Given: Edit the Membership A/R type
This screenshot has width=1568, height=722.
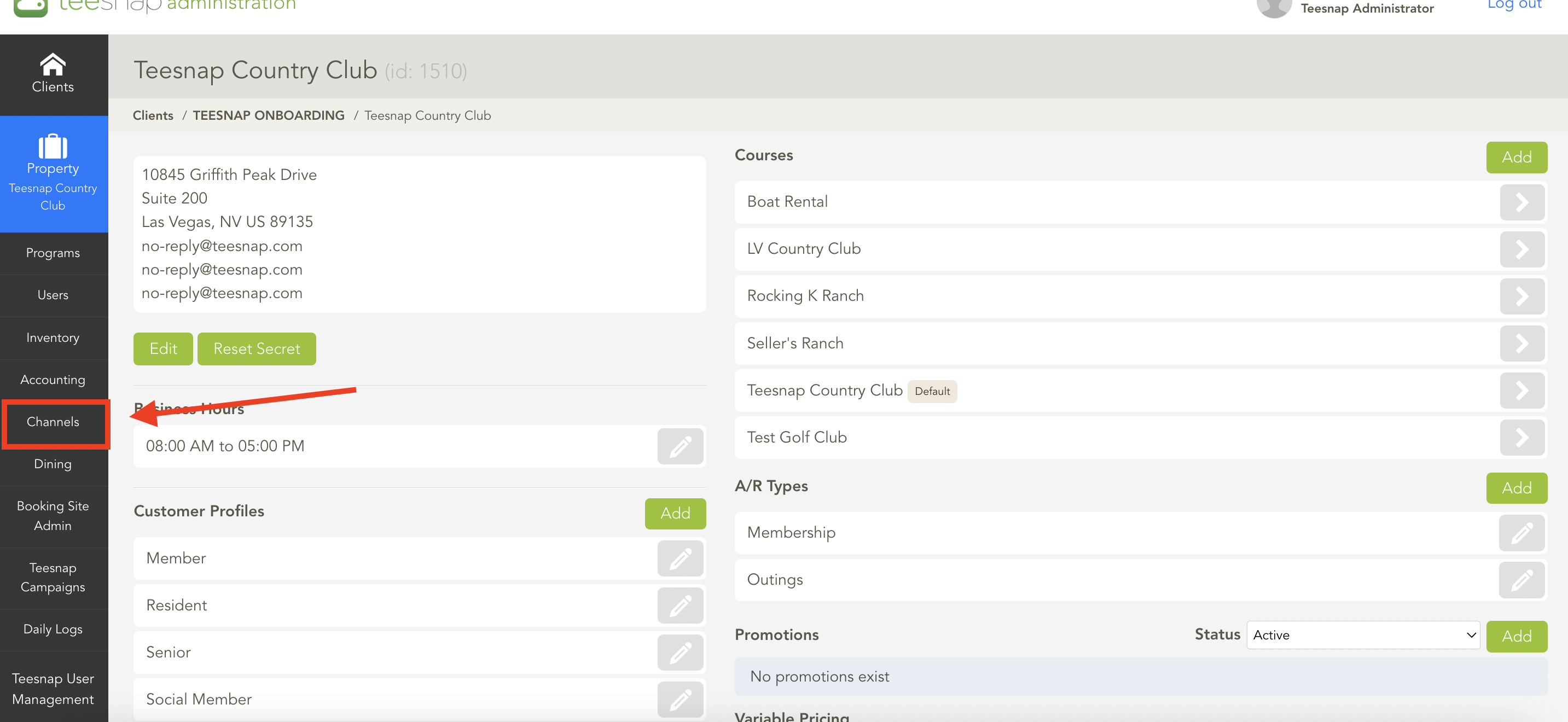Looking at the screenshot, I should (1521, 533).
